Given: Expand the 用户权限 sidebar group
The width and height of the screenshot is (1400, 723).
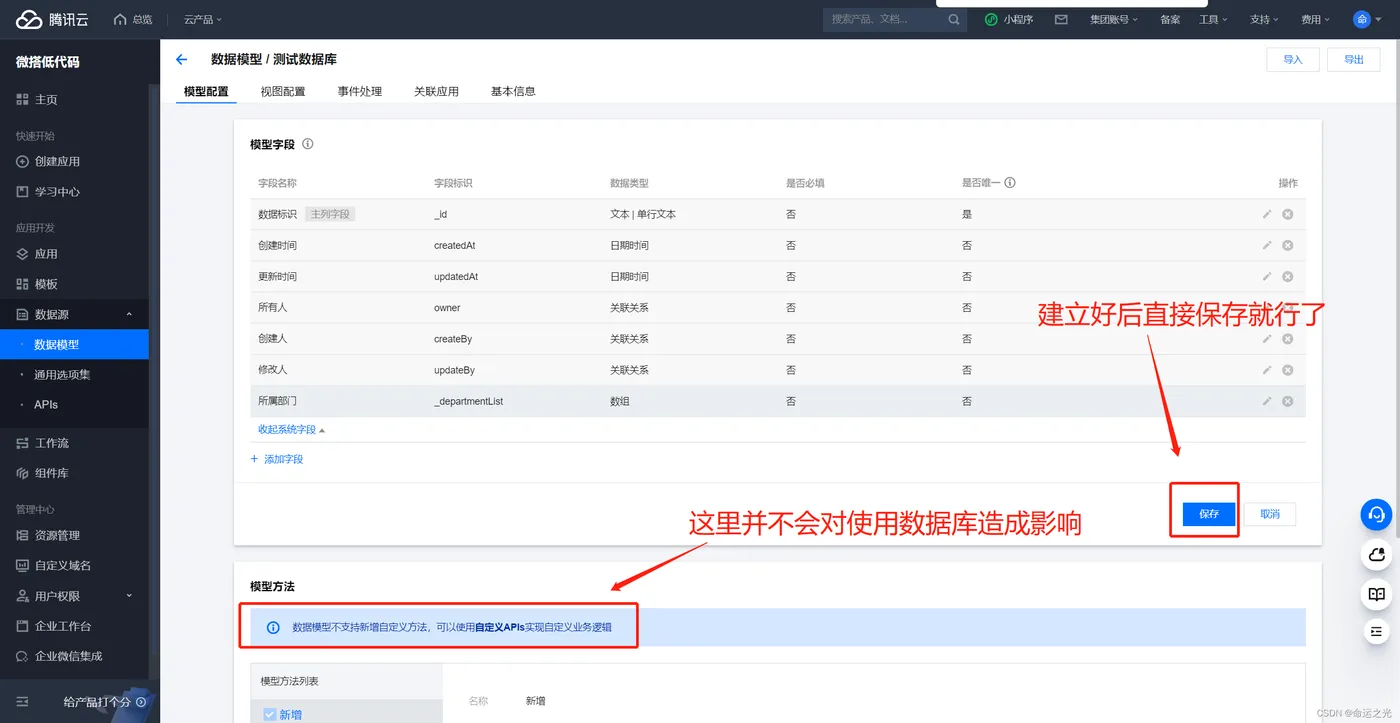Looking at the screenshot, I should pos(129,596).
